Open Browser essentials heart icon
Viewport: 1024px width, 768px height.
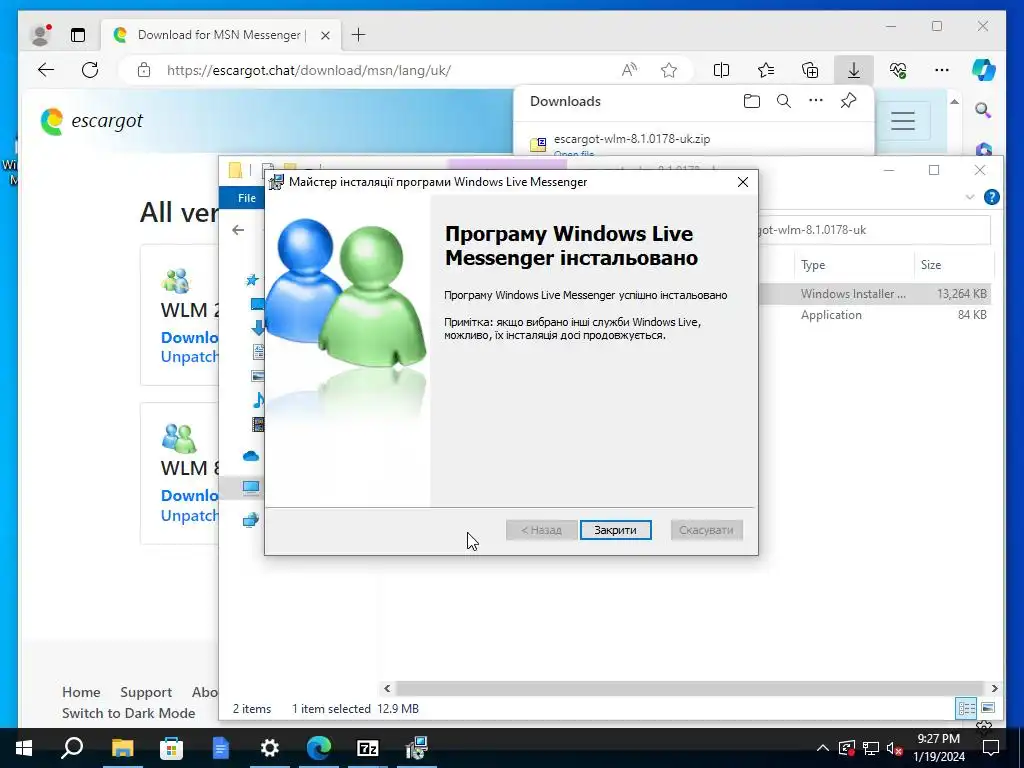point(898,70)
